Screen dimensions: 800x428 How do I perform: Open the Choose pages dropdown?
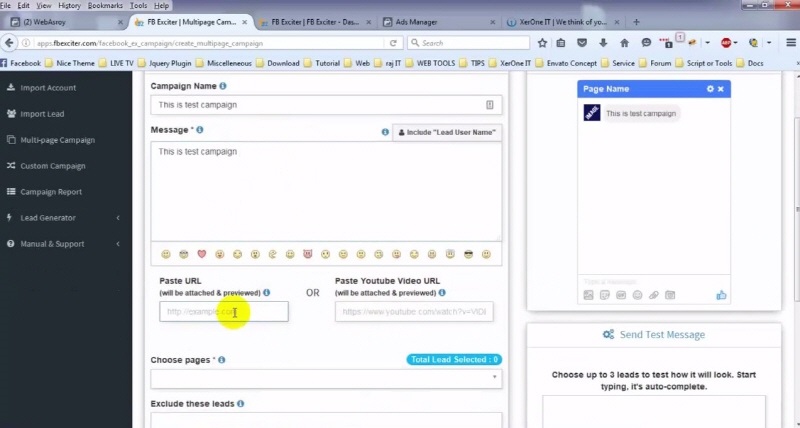pyautogui.click(x=326, y=379)
